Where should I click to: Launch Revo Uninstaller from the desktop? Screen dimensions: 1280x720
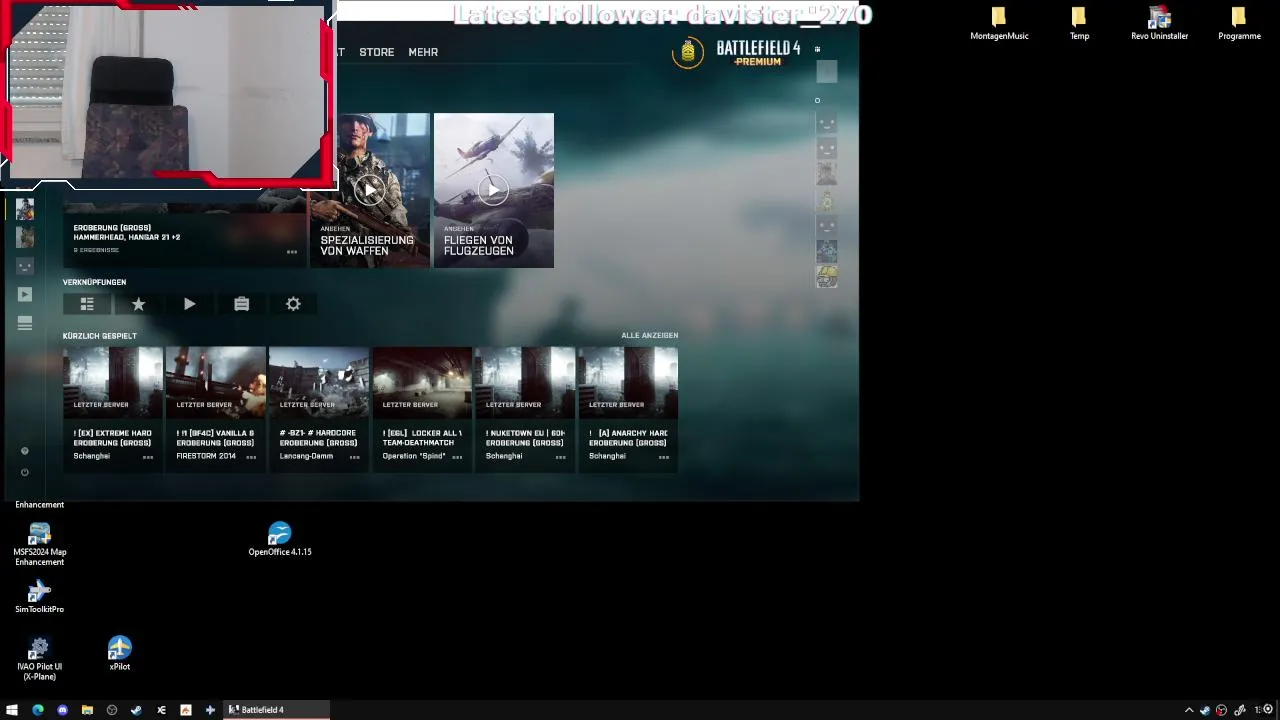1159,24
